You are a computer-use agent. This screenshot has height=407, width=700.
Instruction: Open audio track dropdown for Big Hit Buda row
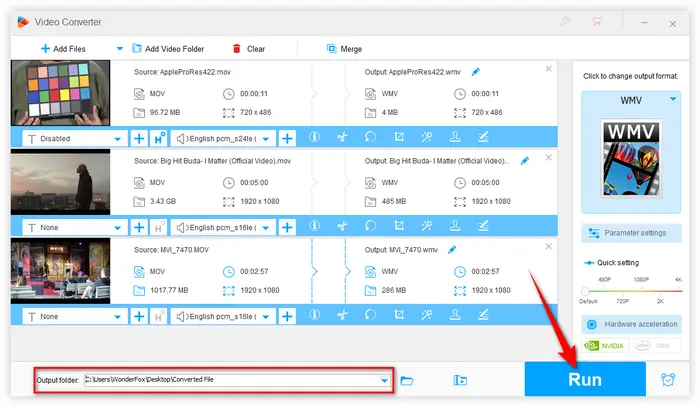point(223,228)
